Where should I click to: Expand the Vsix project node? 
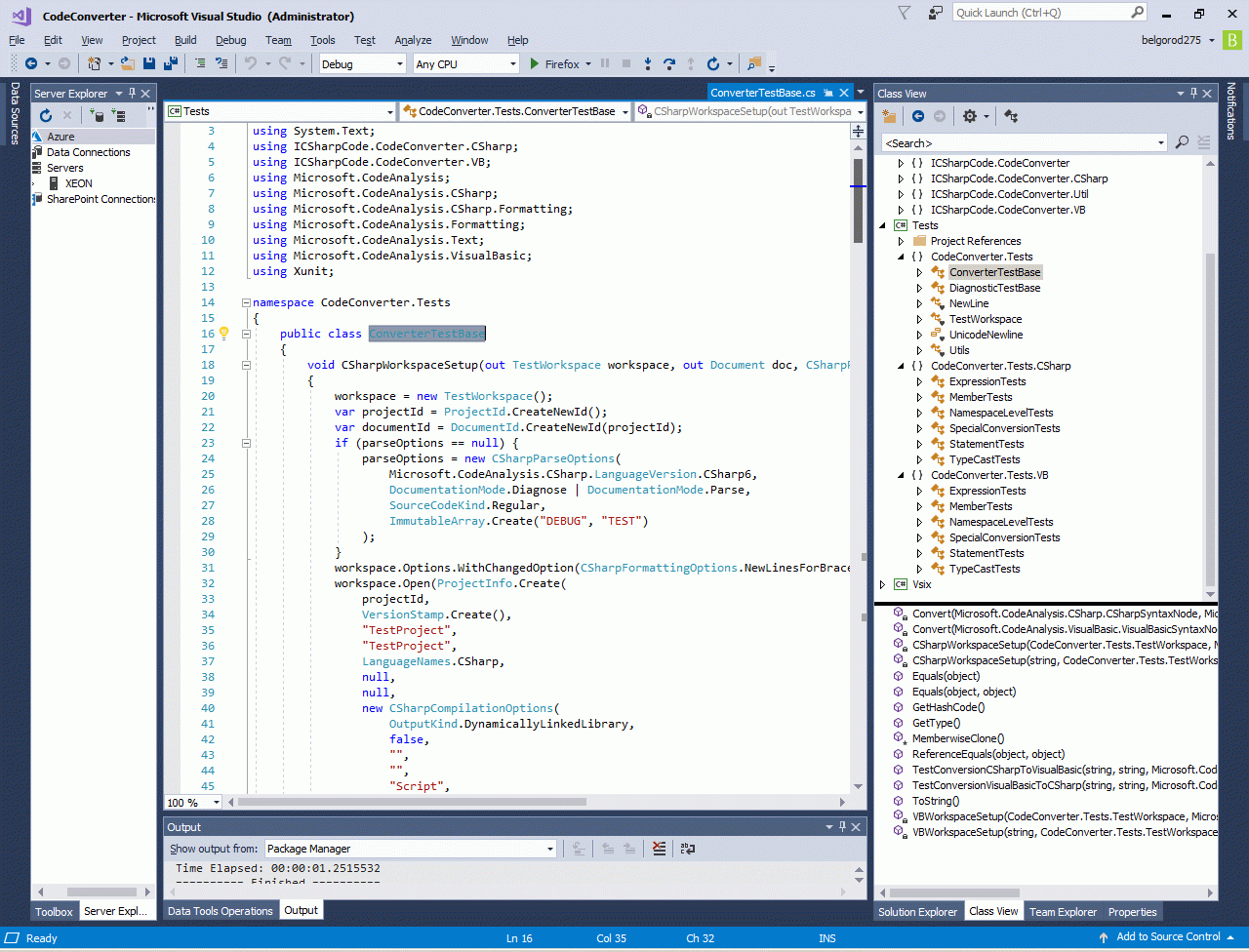click(x=883, y=584)
